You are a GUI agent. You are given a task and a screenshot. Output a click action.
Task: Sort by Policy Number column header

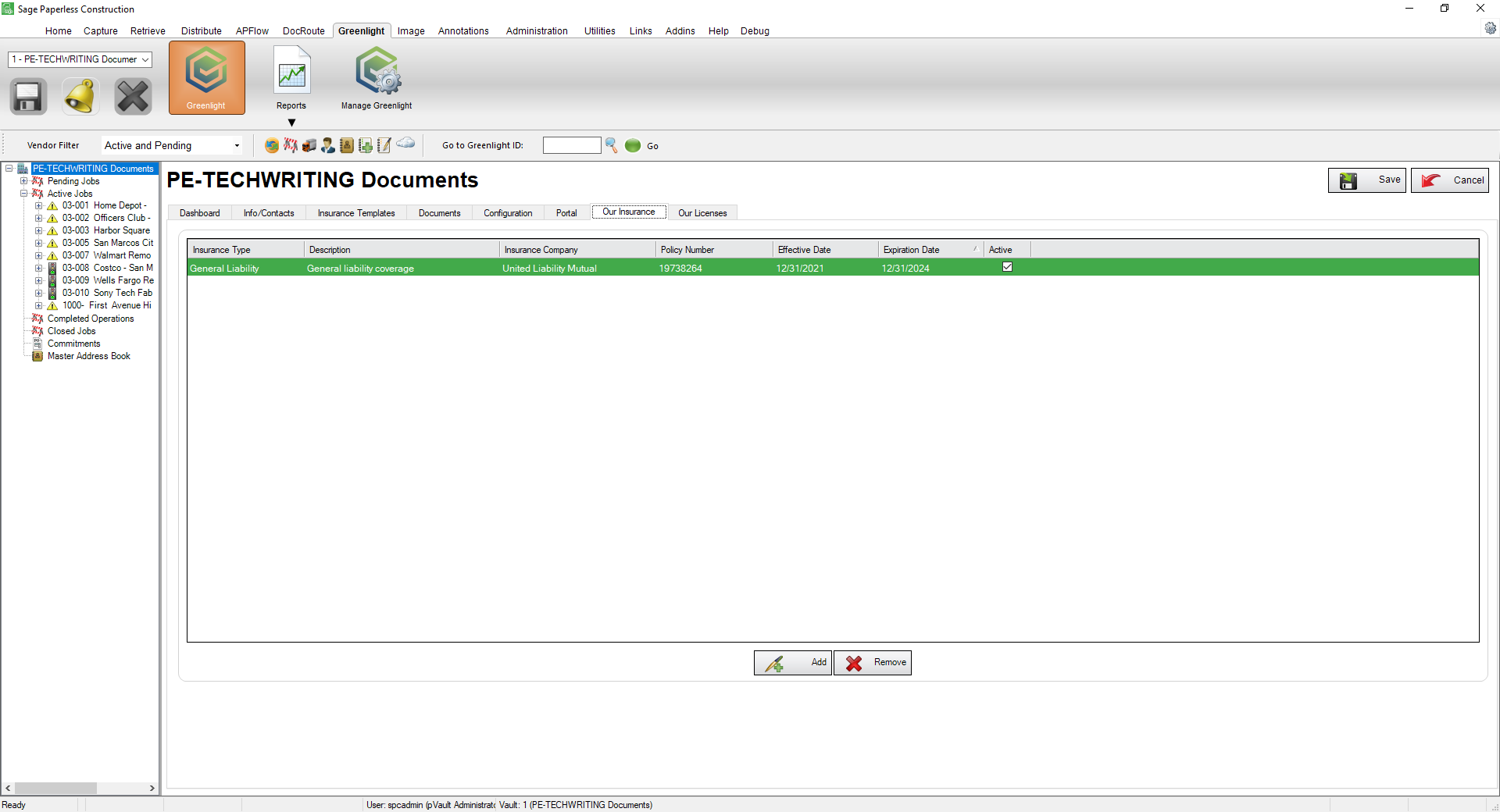pyautogui.click(x=714, y=250)
